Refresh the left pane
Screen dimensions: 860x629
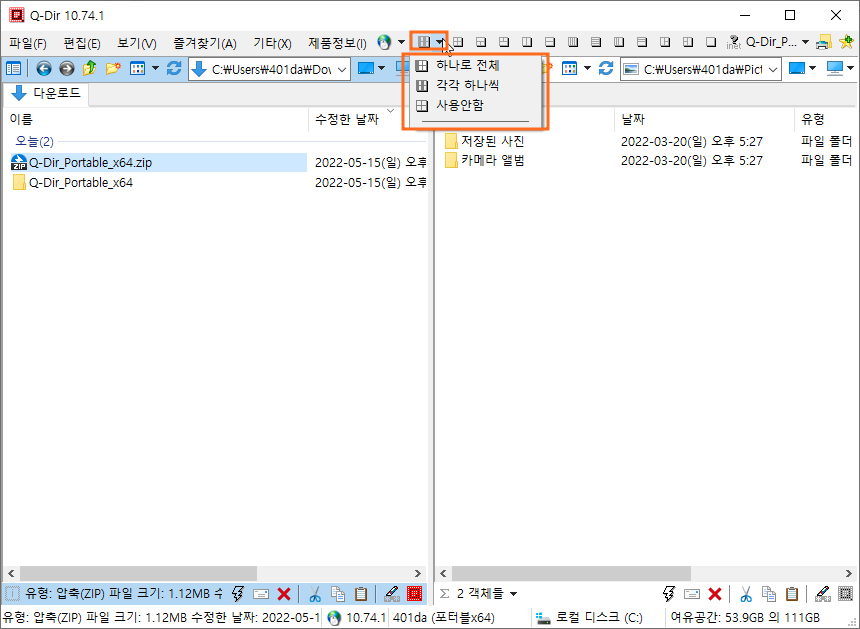coord(174,69)
